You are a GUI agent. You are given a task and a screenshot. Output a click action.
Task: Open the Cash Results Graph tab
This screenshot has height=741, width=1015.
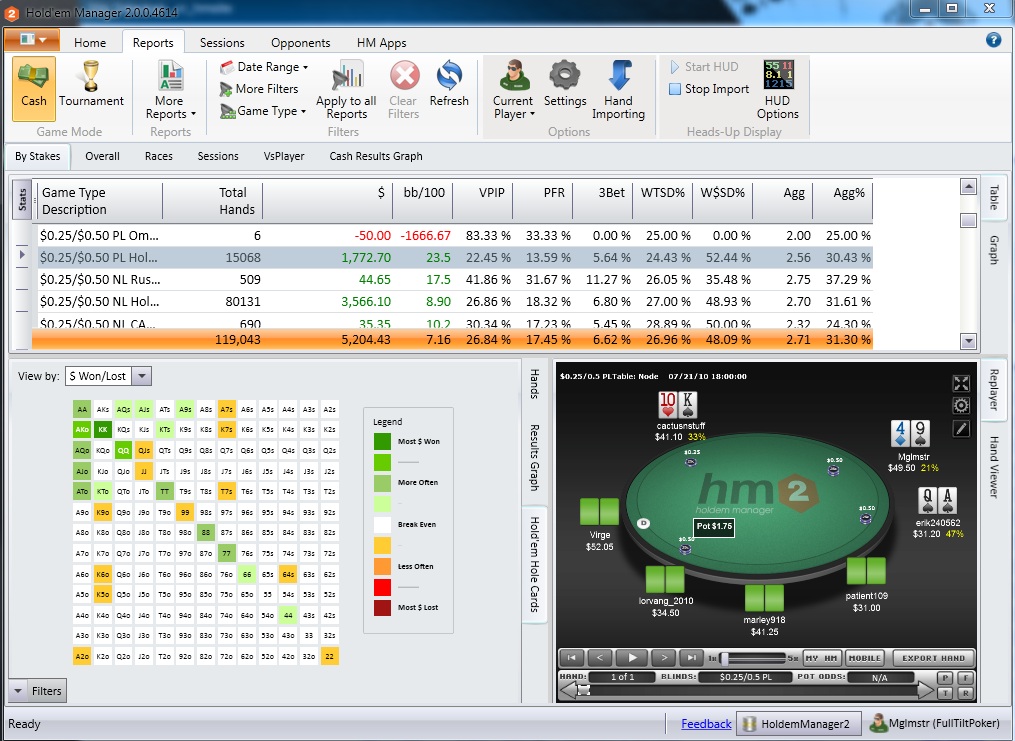coord(375,156)
